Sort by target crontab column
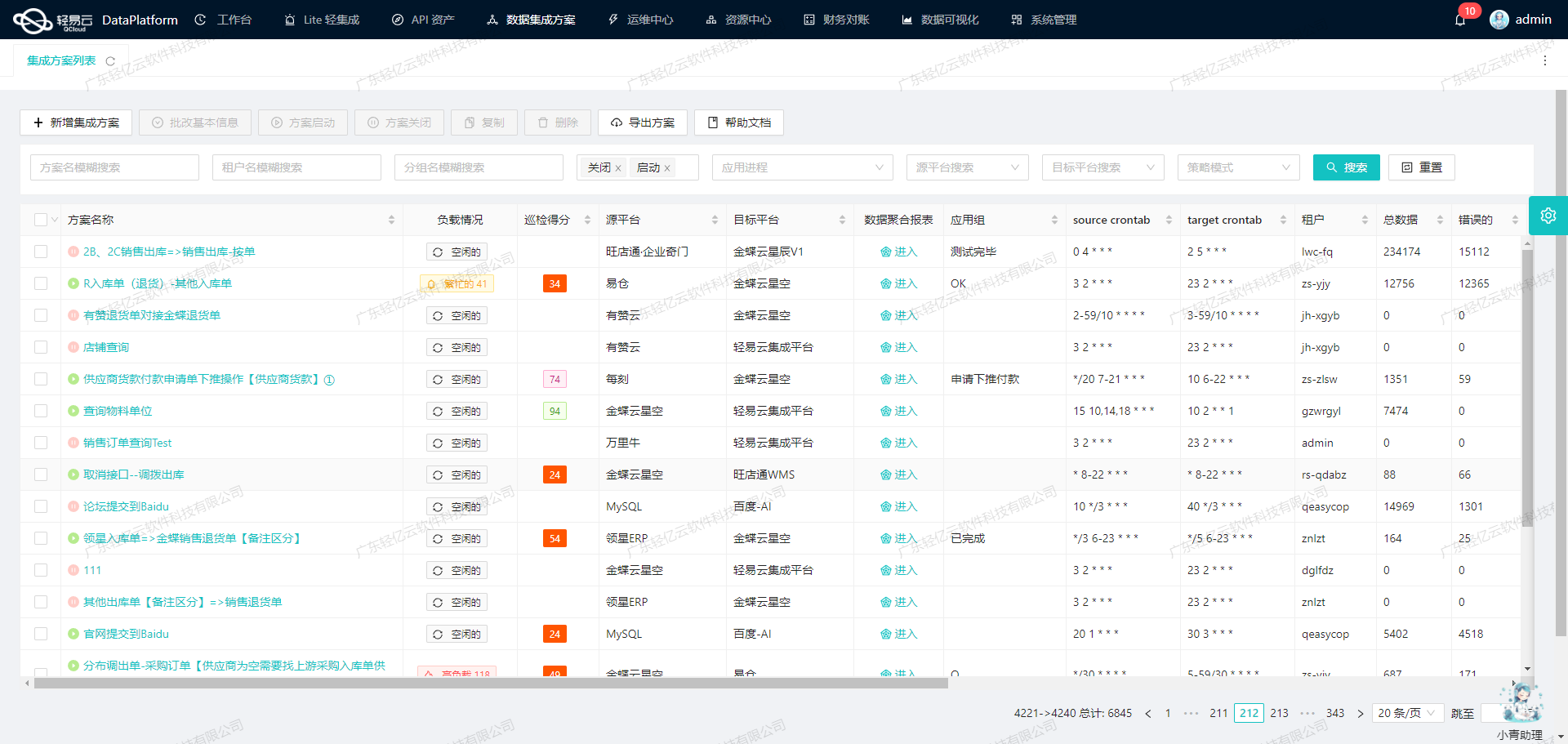The height and width of the screenshot is (744, 1568). (x=1283, y=220)
